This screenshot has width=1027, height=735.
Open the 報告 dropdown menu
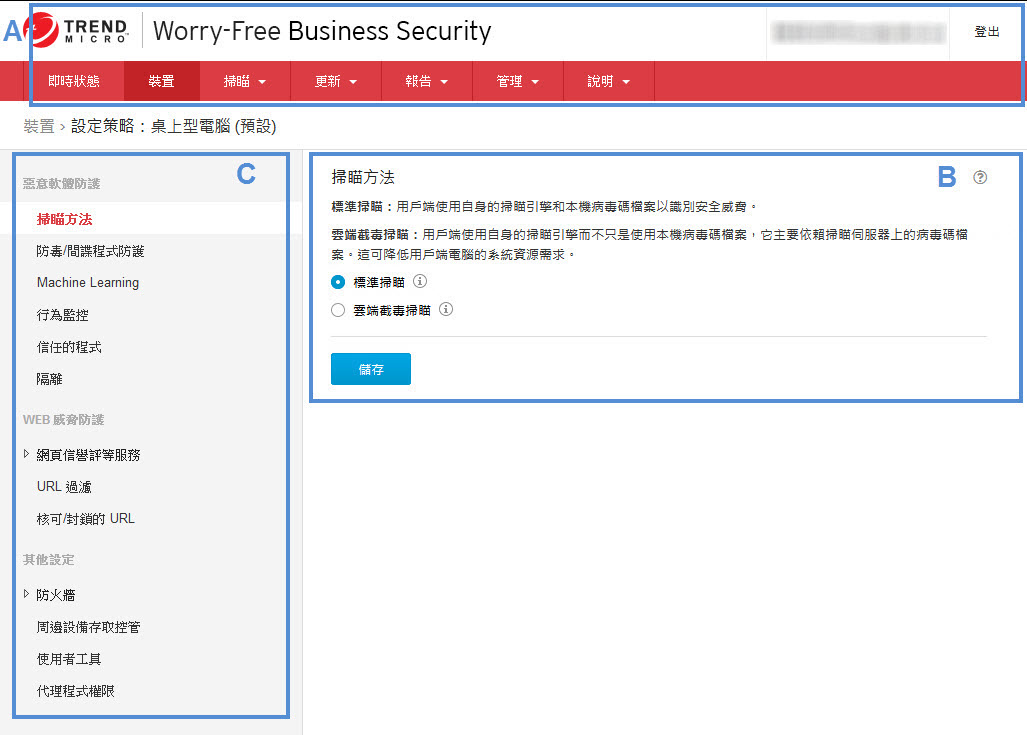[x=426, y=82]
